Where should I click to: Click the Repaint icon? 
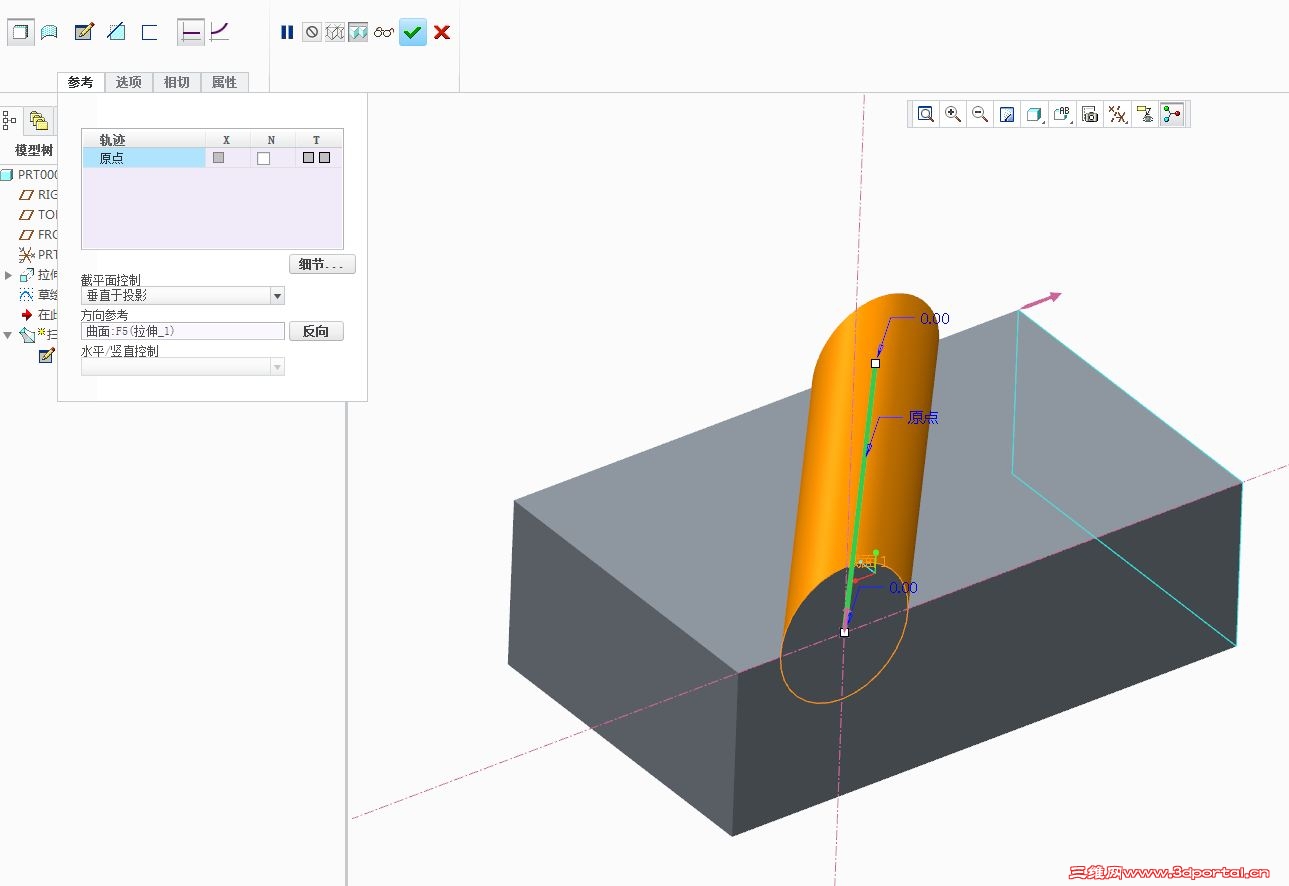pyautogui.click(x=1007, y=114)
